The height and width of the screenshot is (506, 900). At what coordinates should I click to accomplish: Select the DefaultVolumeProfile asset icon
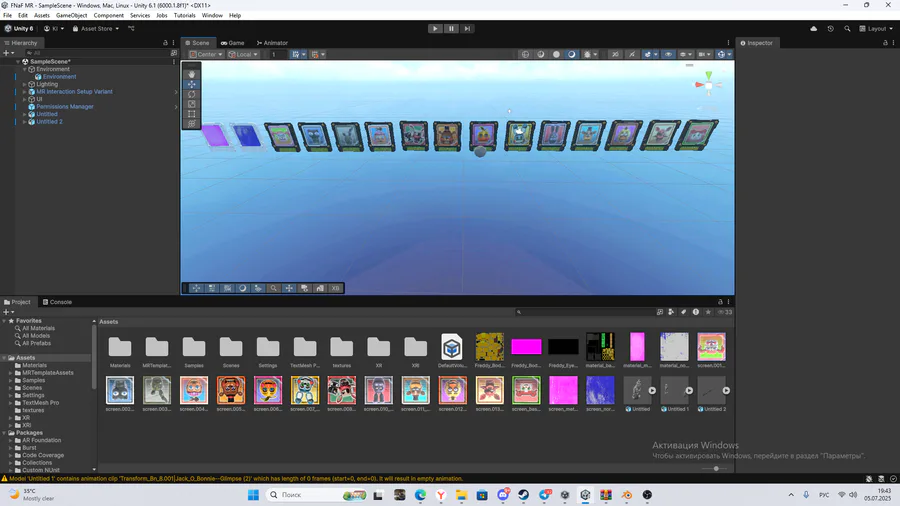click(452, 348)
